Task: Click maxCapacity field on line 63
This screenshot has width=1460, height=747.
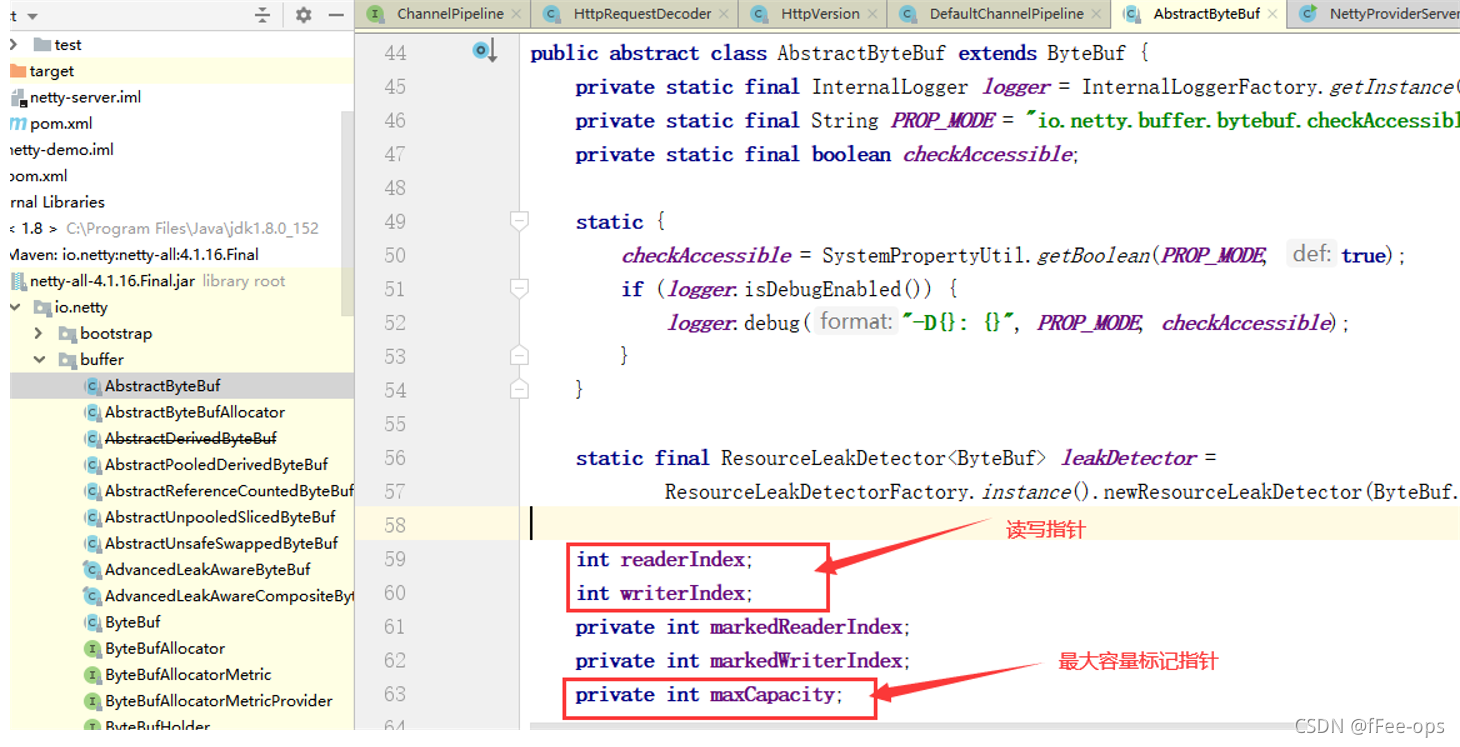Action: coord(773,694)
